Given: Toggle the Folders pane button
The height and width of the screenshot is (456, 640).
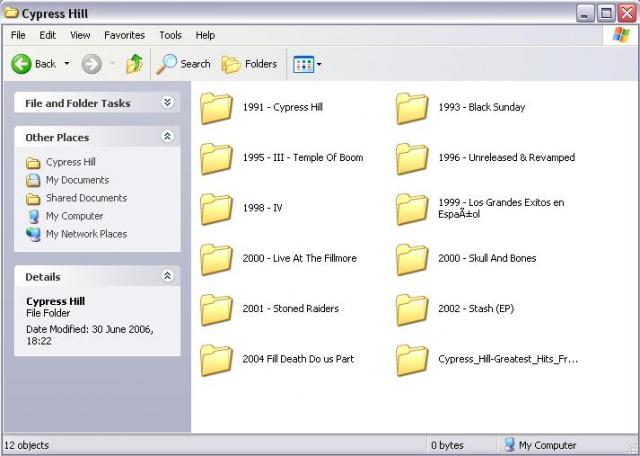Looking at the screenshot, I should pyautogui.click(x=249, y=64).
